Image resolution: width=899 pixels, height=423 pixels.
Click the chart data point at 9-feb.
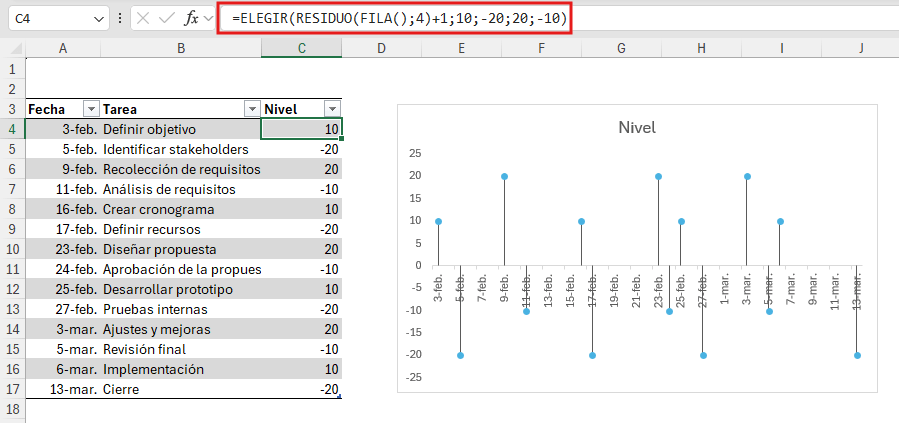click(x=504, y=177)
